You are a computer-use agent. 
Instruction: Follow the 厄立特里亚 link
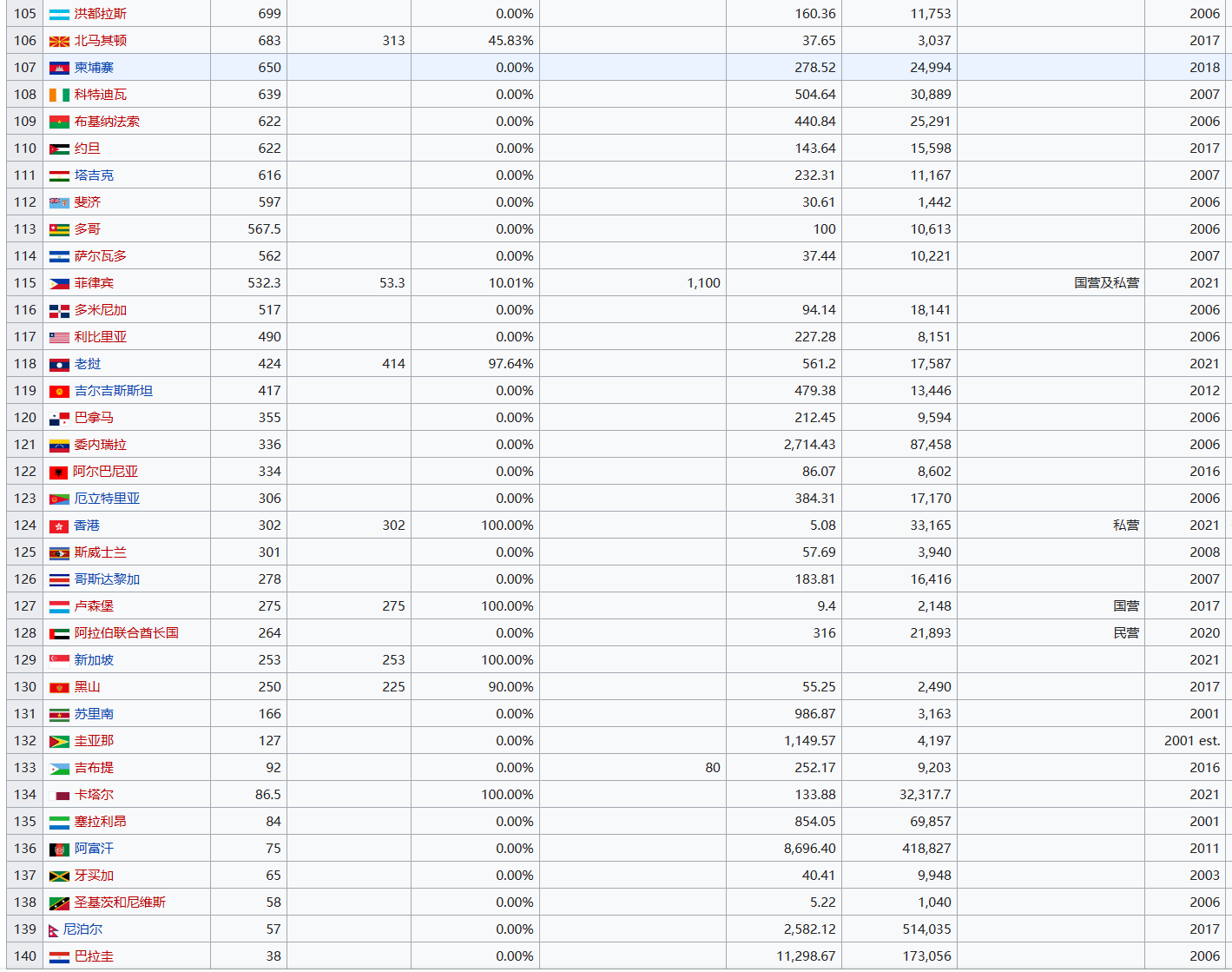107,499
